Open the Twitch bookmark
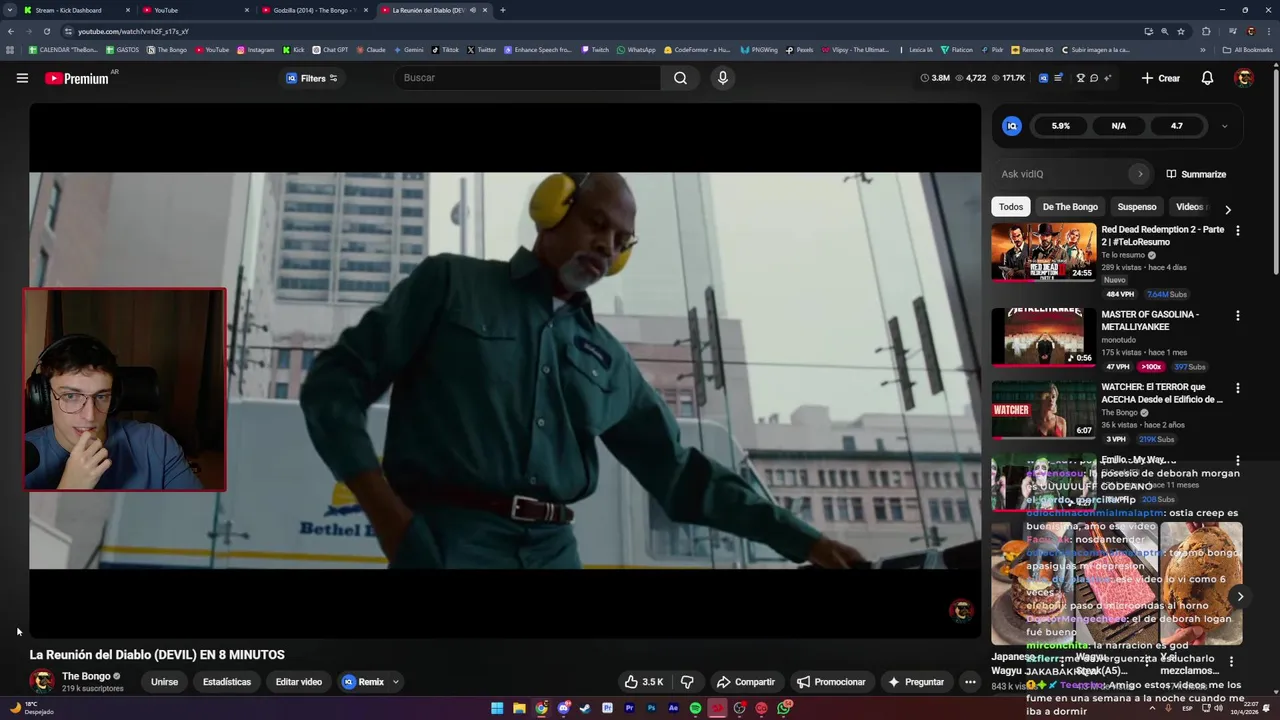The height and width of the screenshot is (720, 1280). pos(594,49)
